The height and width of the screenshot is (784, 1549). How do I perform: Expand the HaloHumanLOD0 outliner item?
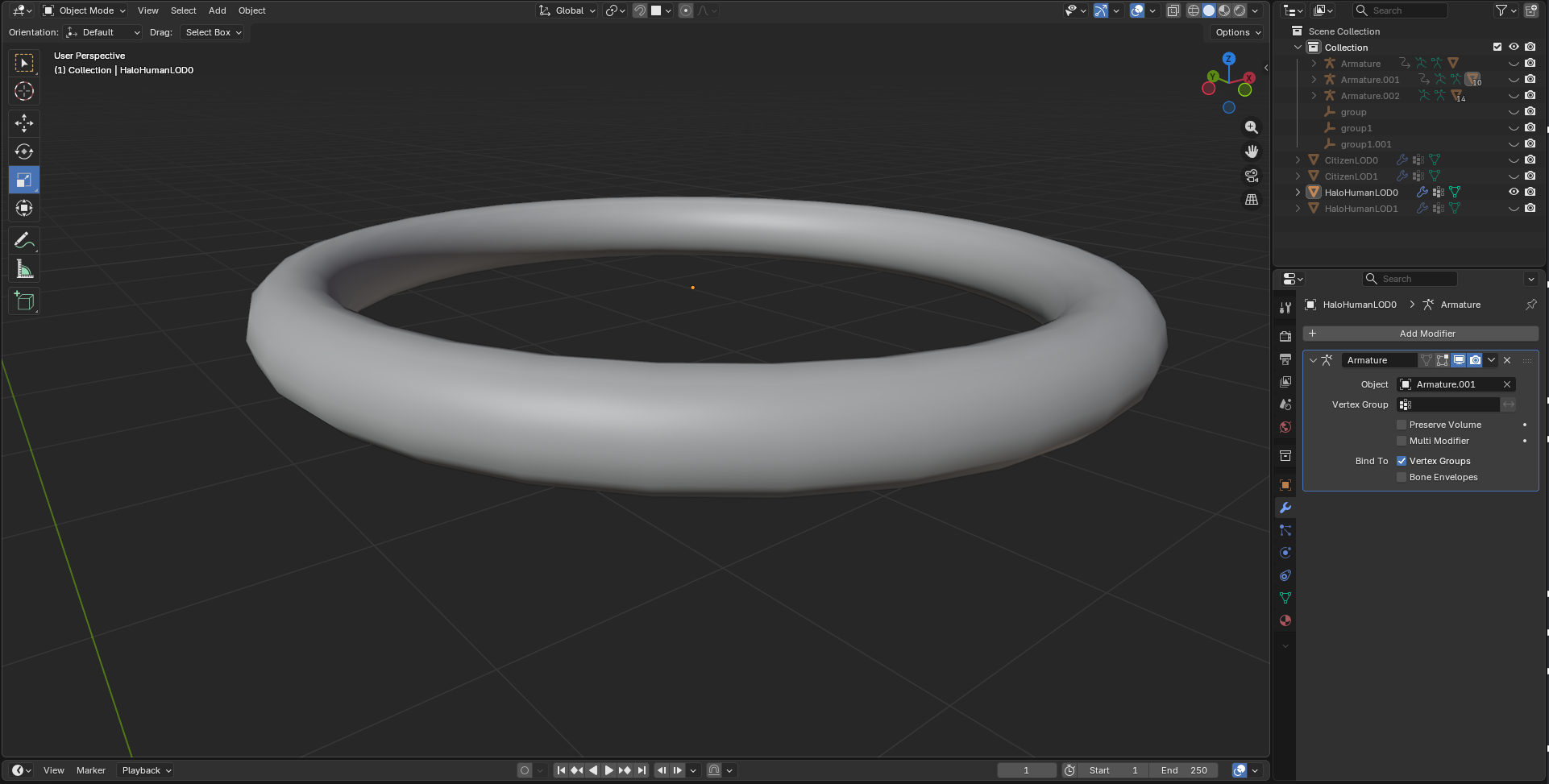1298,193
